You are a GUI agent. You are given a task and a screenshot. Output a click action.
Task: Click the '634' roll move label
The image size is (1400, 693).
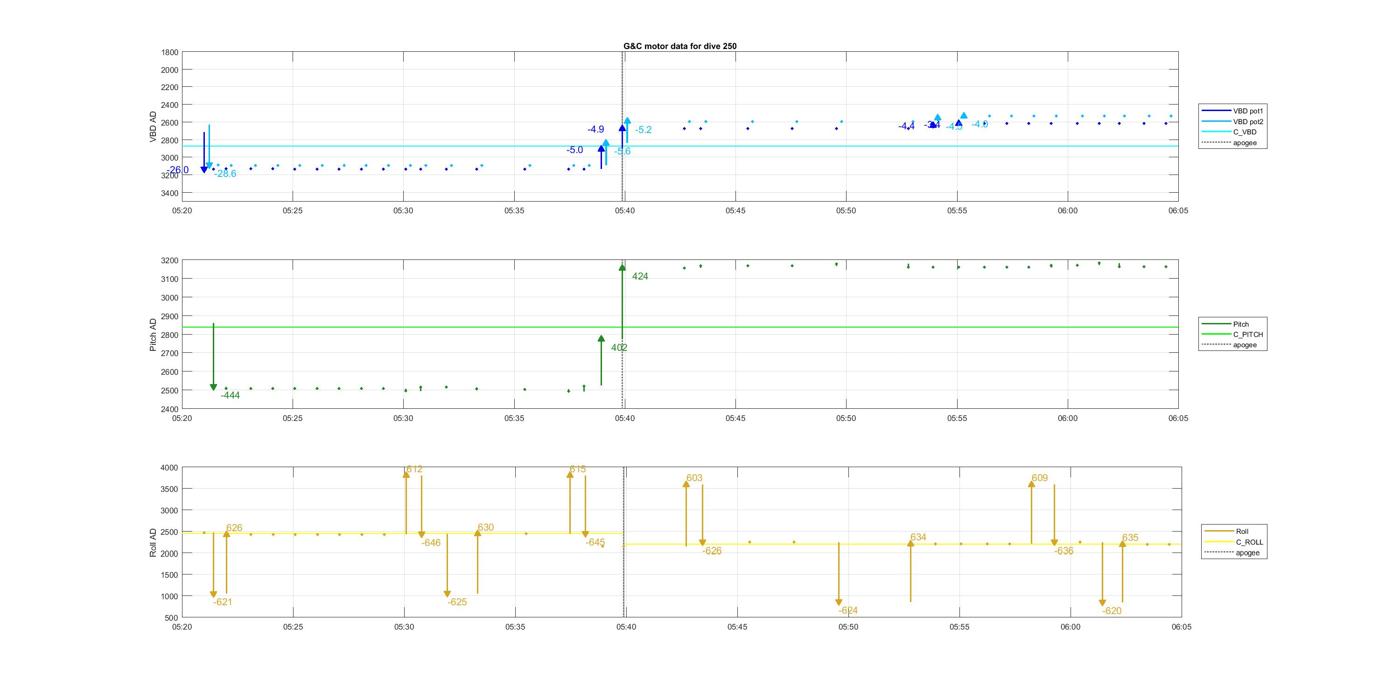[918, 537]
